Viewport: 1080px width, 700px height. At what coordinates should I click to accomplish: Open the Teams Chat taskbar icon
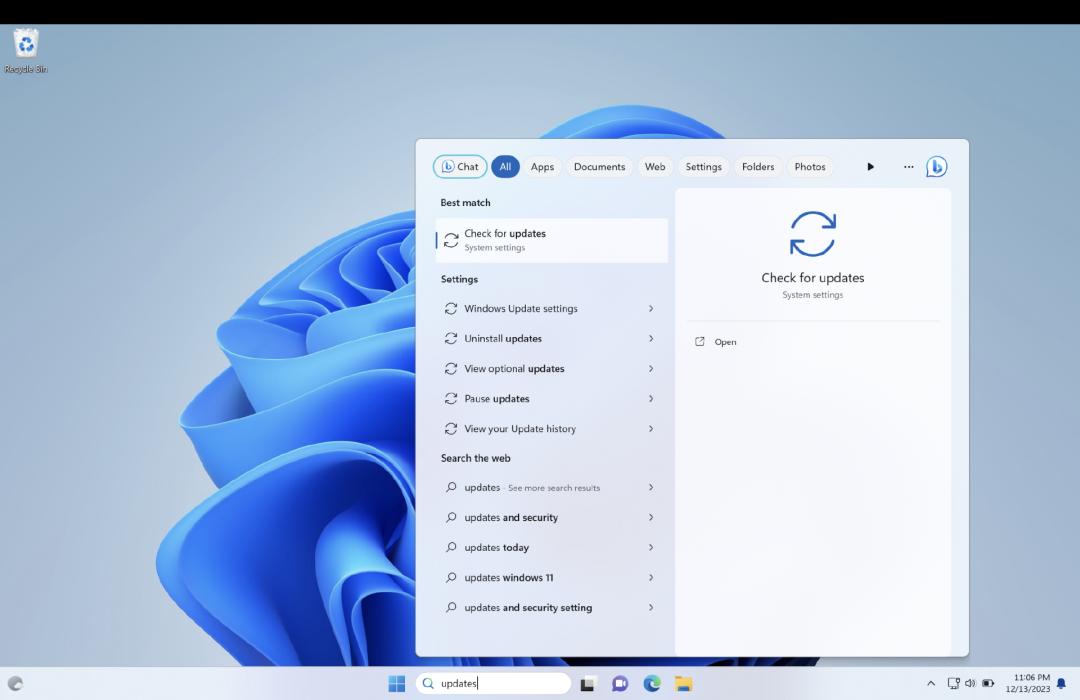pyautogui.click(x=620, y=684)
